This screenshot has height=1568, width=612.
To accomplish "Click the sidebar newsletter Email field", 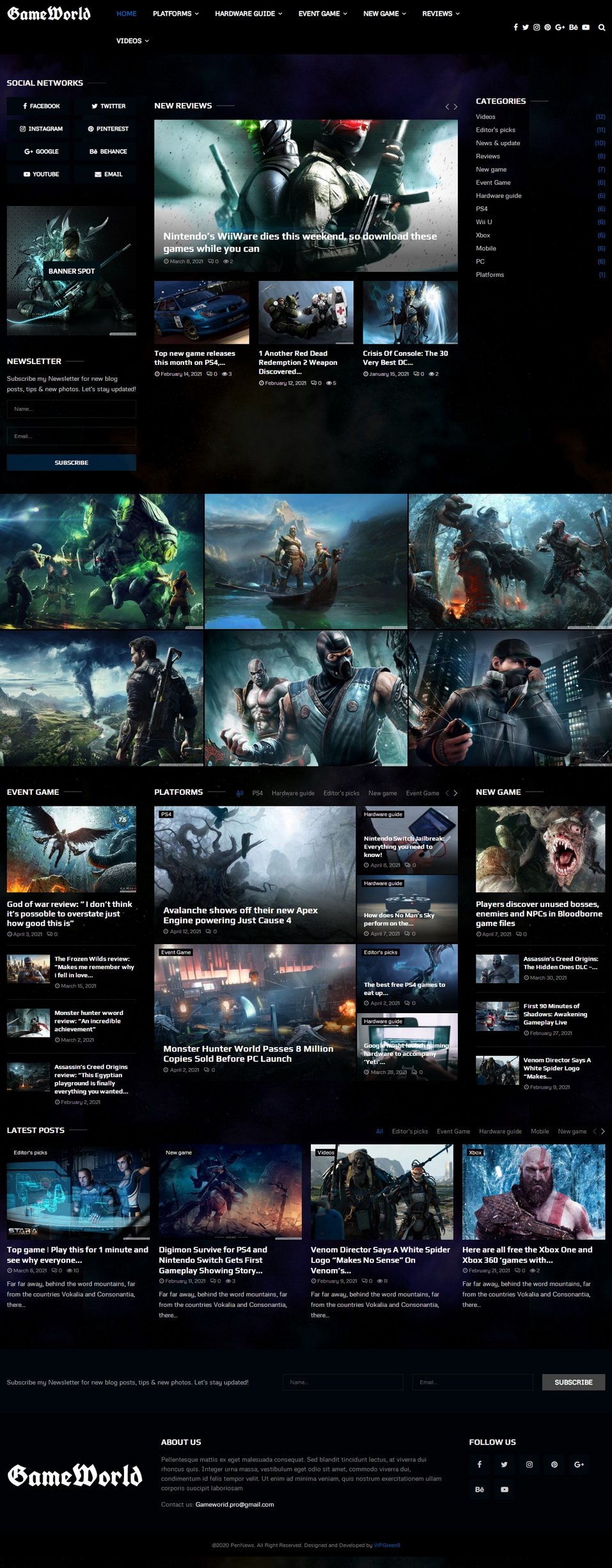I will point(72,436).
